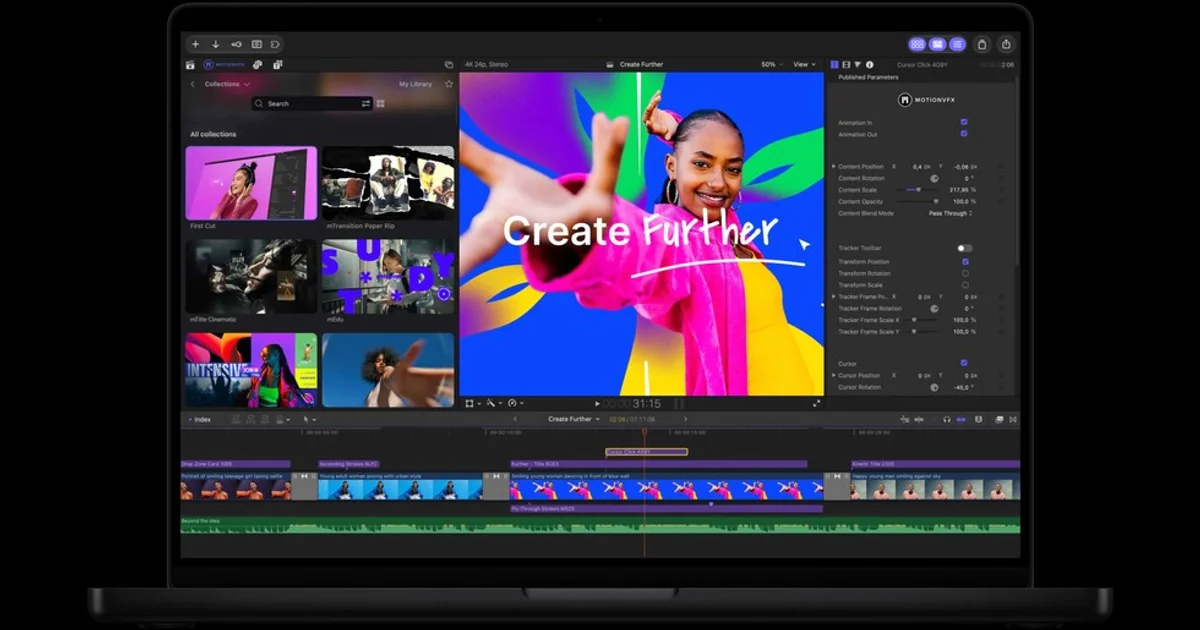This screenshot has width=1200, height=630.
Task: Open the View options dropdown
Action: tap(804, 64)
